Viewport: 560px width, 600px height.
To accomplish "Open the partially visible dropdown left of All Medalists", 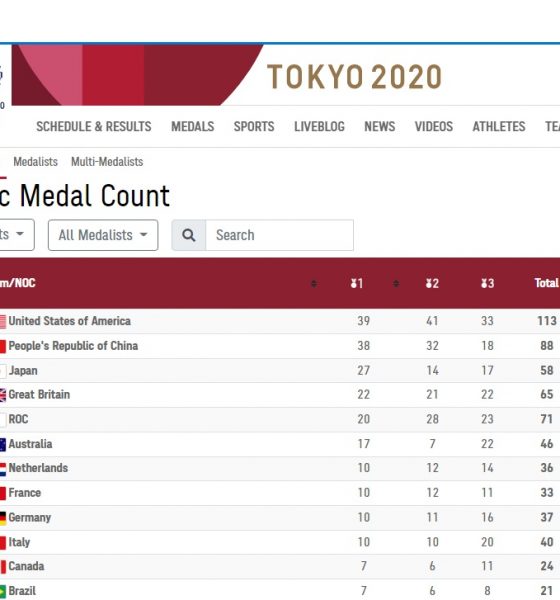I will [17, 235].
